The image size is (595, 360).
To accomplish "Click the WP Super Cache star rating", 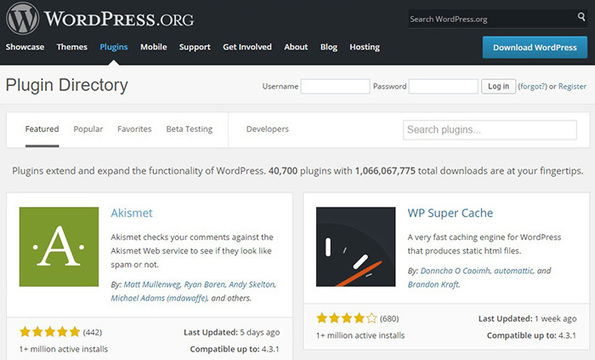I will [346, 318].
